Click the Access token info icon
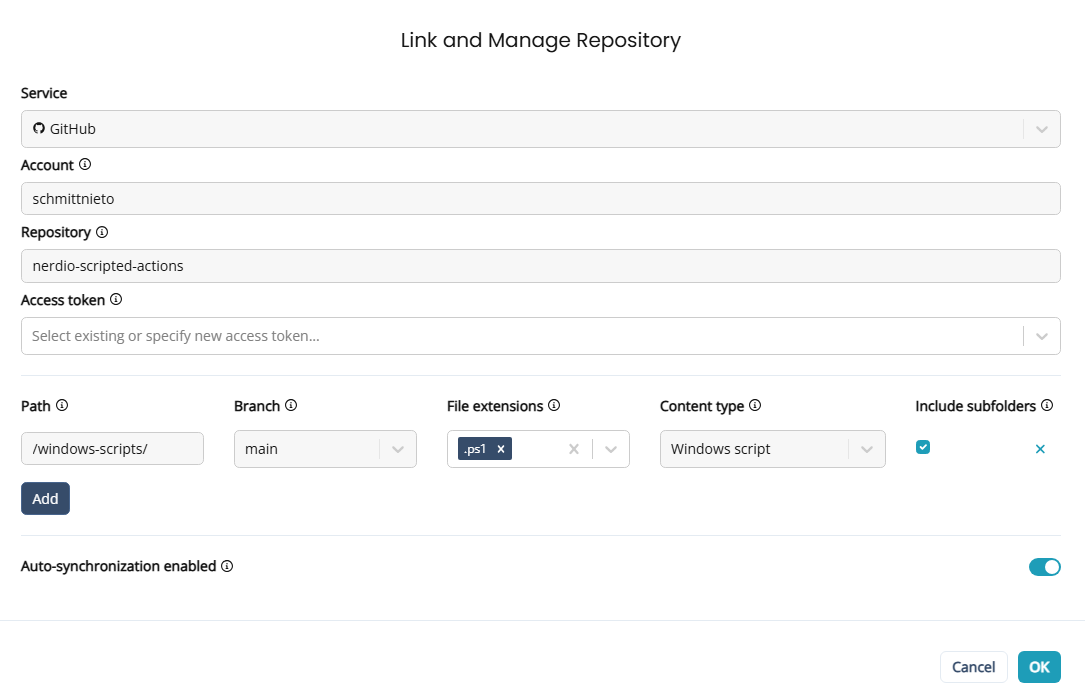The width and height of the screenshot is (1085, 700). point(116,299)
